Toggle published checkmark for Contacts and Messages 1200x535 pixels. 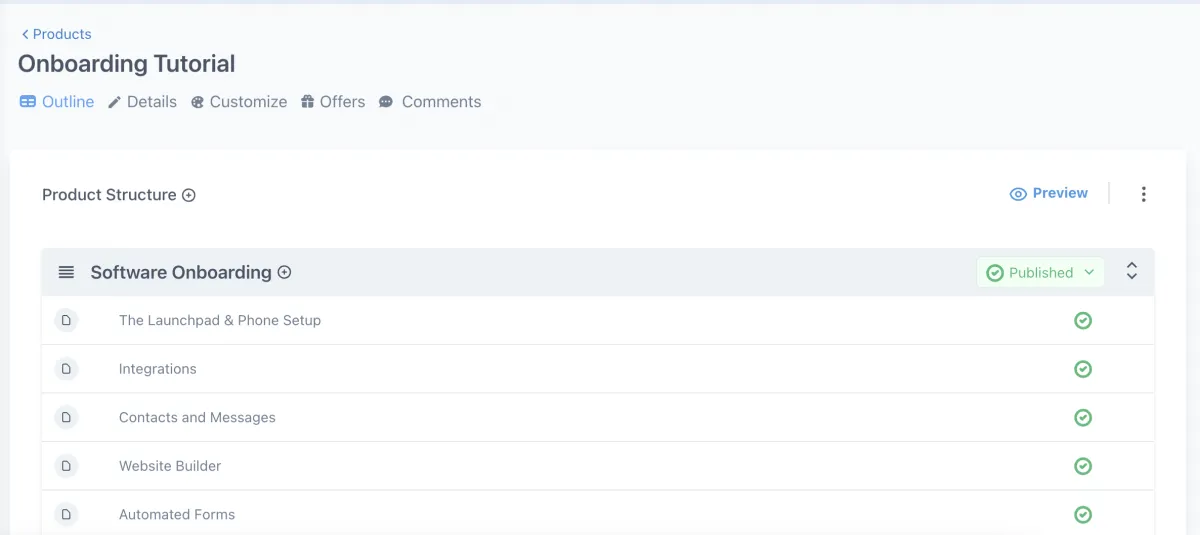(x=1082, y=417)
